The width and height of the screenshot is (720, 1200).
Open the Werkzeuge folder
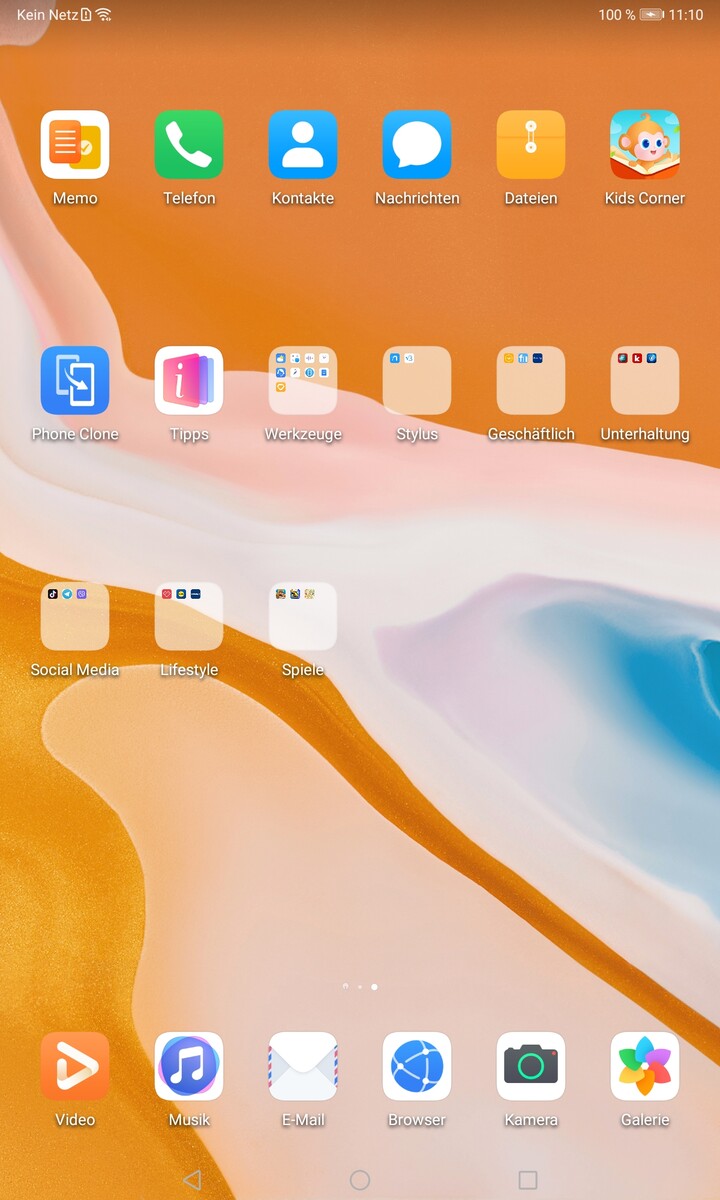pyautogui.click(x=303, y=381)
